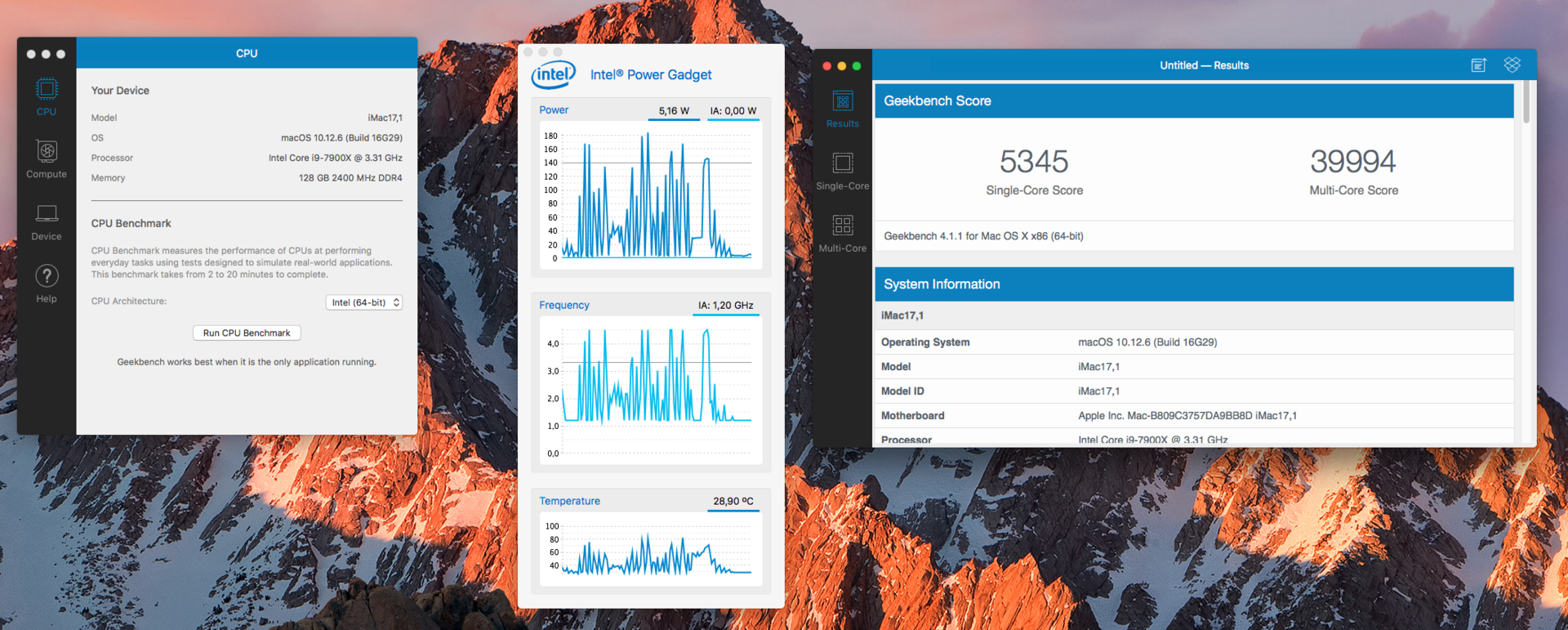Click the notes icon in Results title bar
The image size is (1568, 630).
(x=1478, y=65)
